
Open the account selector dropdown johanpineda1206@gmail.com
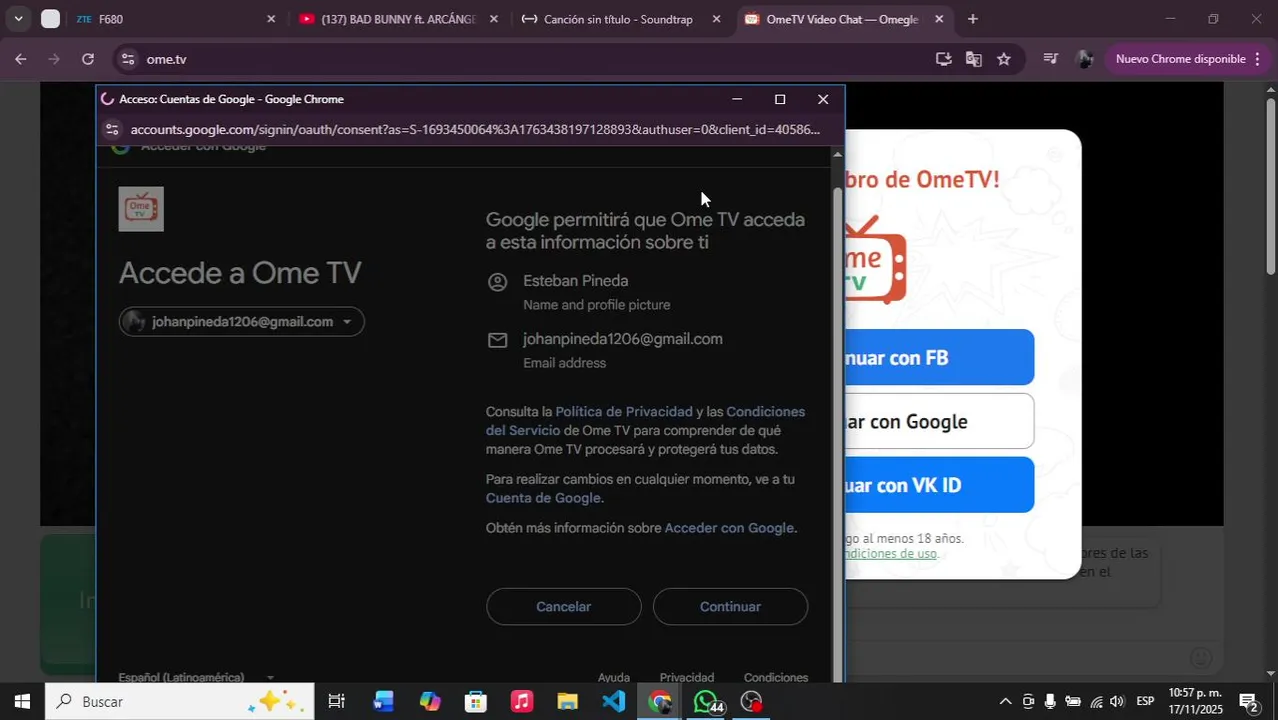click(x=241, y=322)
